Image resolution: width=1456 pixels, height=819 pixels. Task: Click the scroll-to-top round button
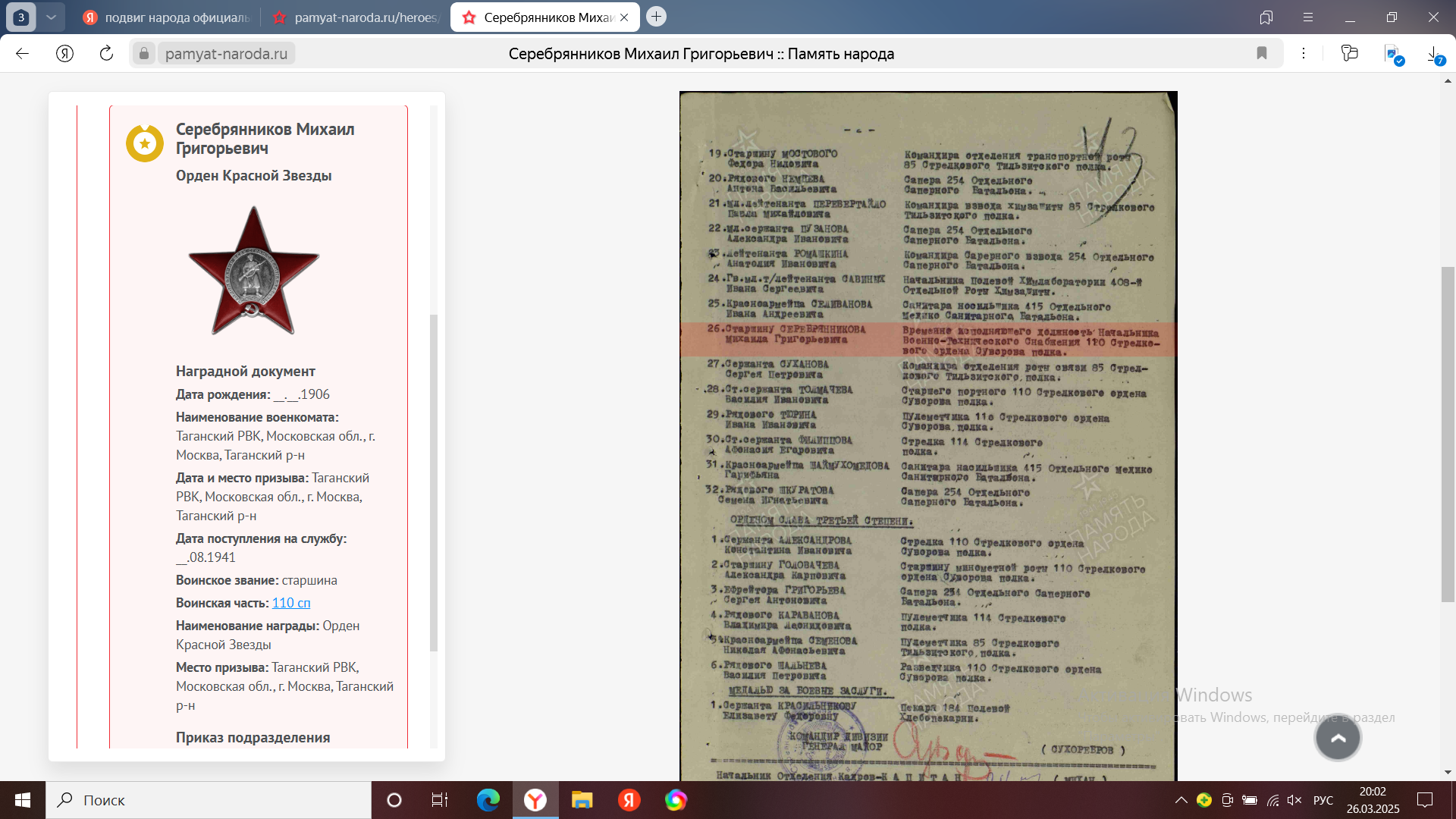point(1338,738)
